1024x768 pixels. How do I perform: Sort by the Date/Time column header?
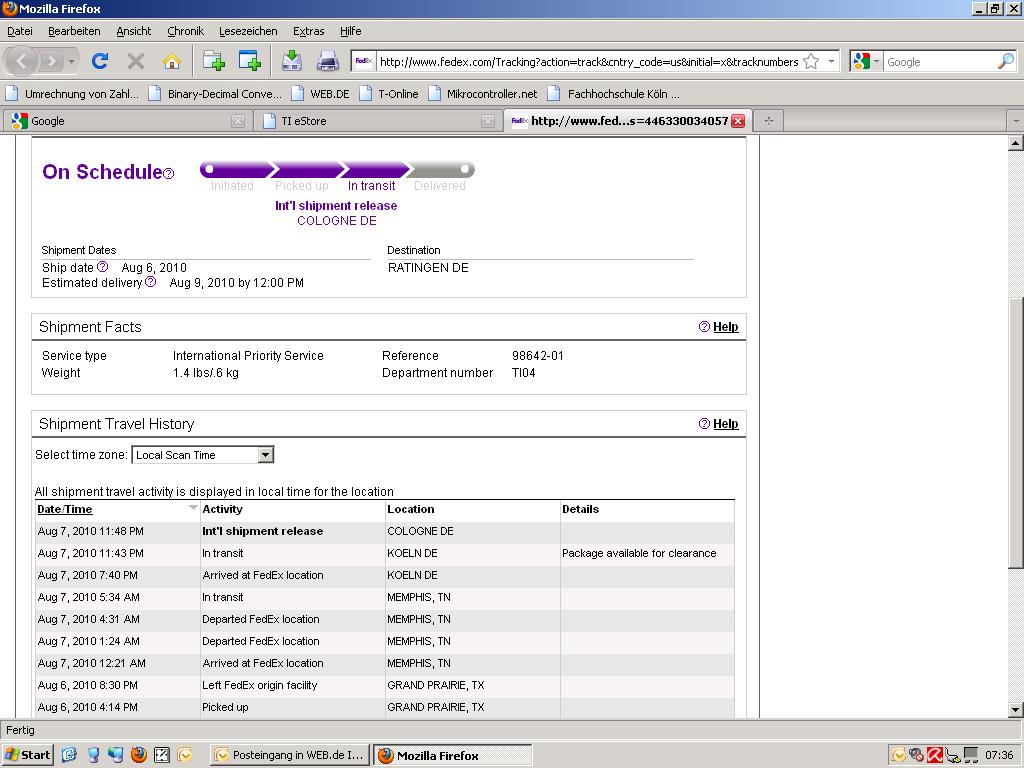pos(65,509)
